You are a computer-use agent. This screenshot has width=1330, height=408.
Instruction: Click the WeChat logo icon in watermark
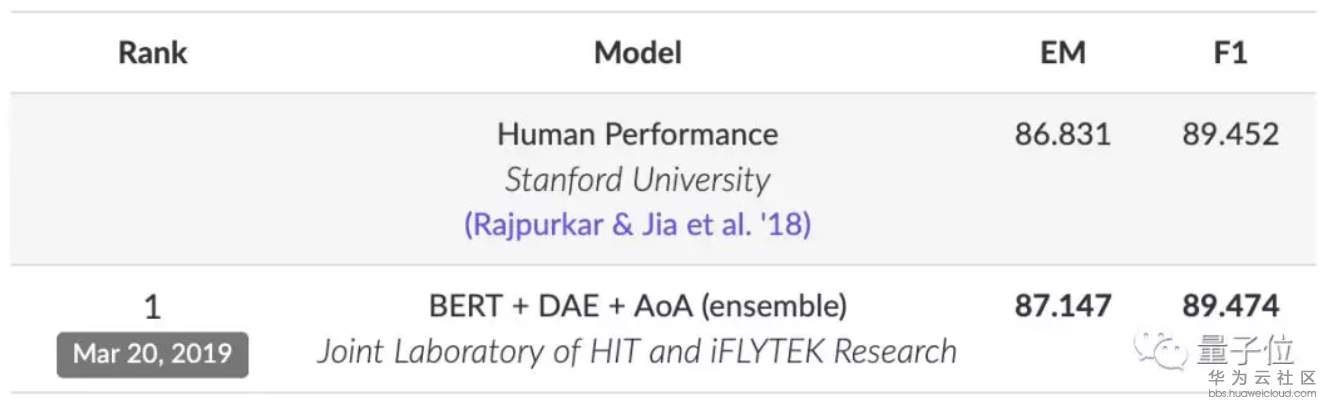1159,352
